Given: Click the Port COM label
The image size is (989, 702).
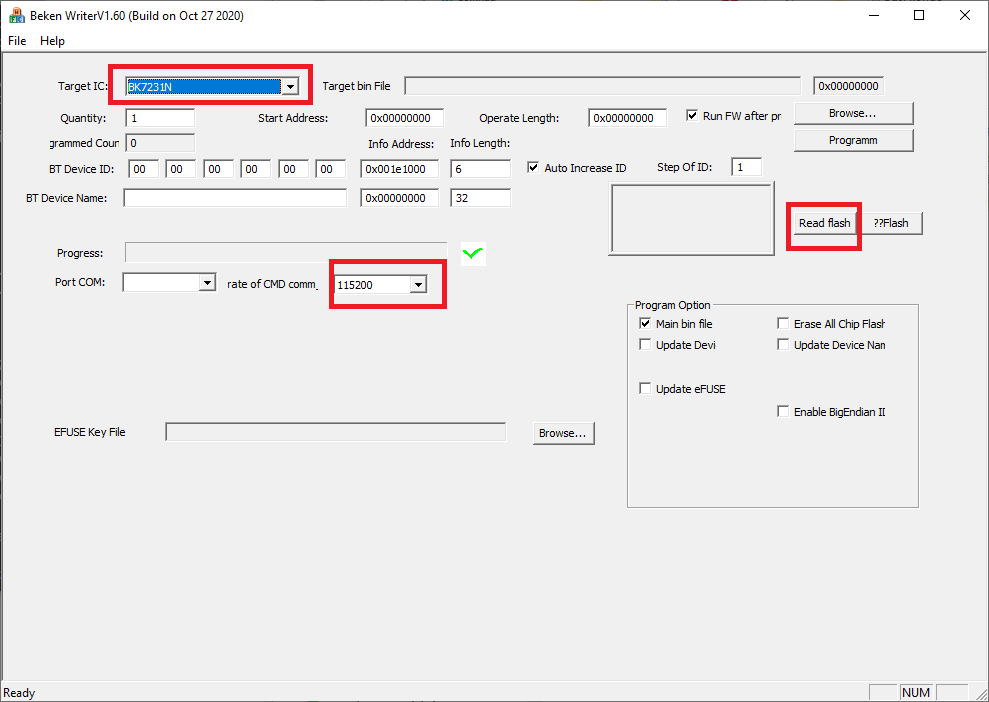Looking at the screenshot, I should [80, 282].
